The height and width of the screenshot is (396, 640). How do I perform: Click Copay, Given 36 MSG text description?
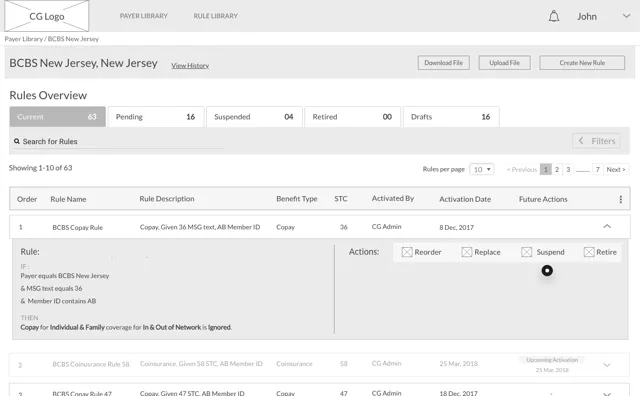click(x=200, y=227)
